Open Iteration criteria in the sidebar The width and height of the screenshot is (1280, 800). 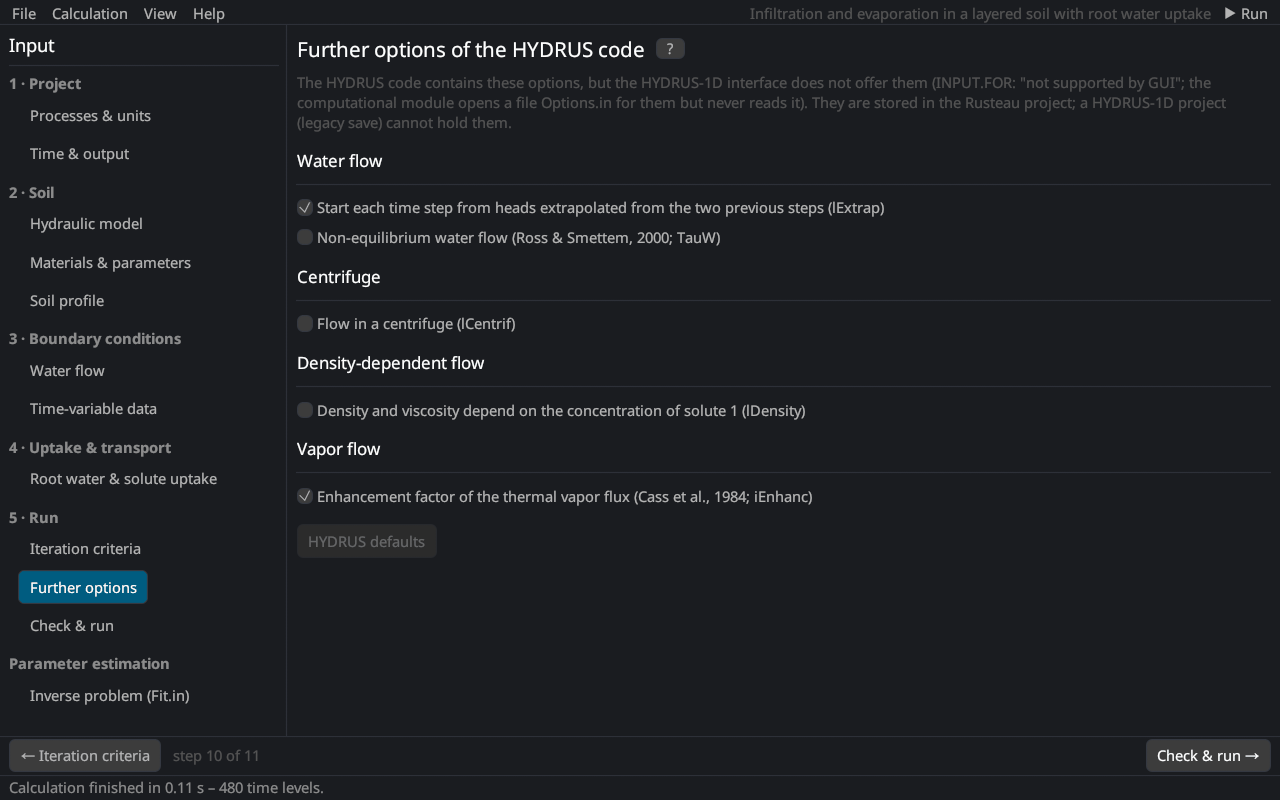[x=85, y=549]
